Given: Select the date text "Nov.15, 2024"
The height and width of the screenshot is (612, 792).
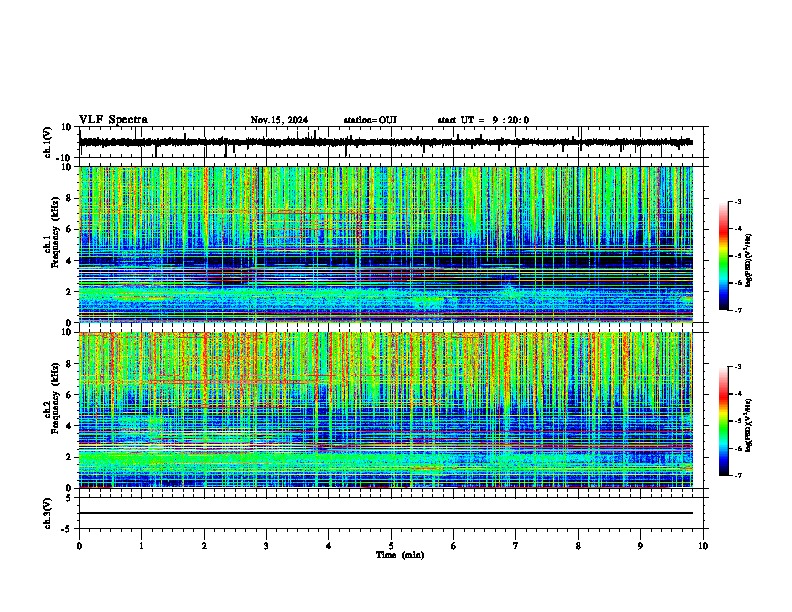Looking at the screenshot, I should click(279, 120).
